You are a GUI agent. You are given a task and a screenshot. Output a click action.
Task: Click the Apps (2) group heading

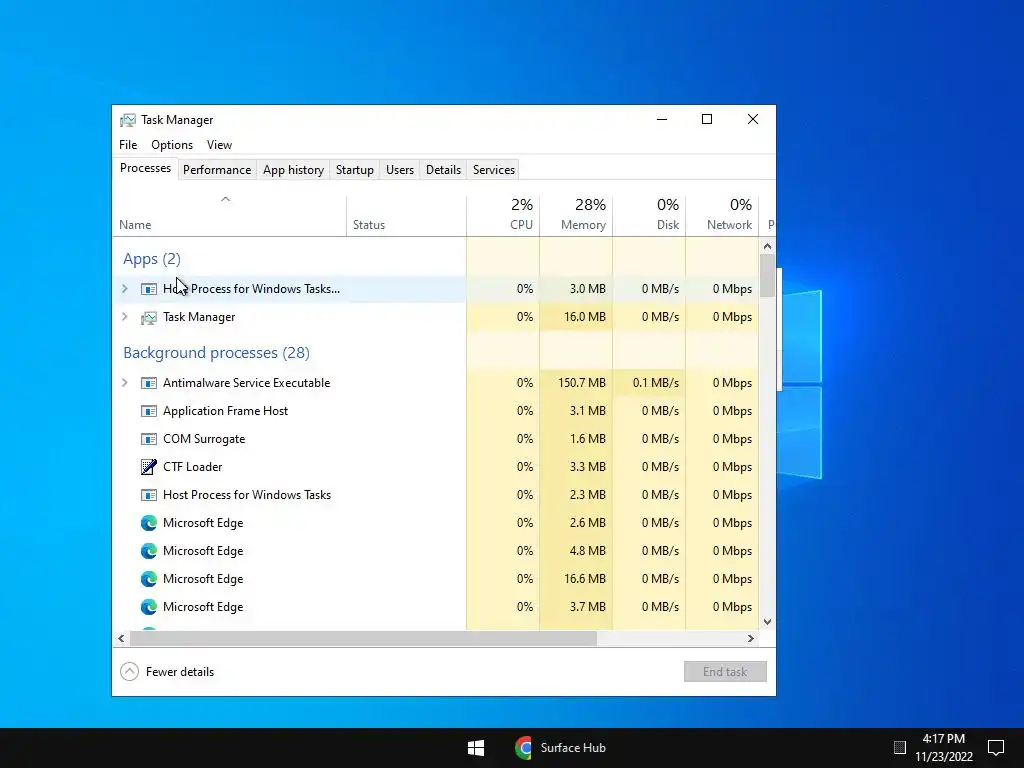[152, 259]
